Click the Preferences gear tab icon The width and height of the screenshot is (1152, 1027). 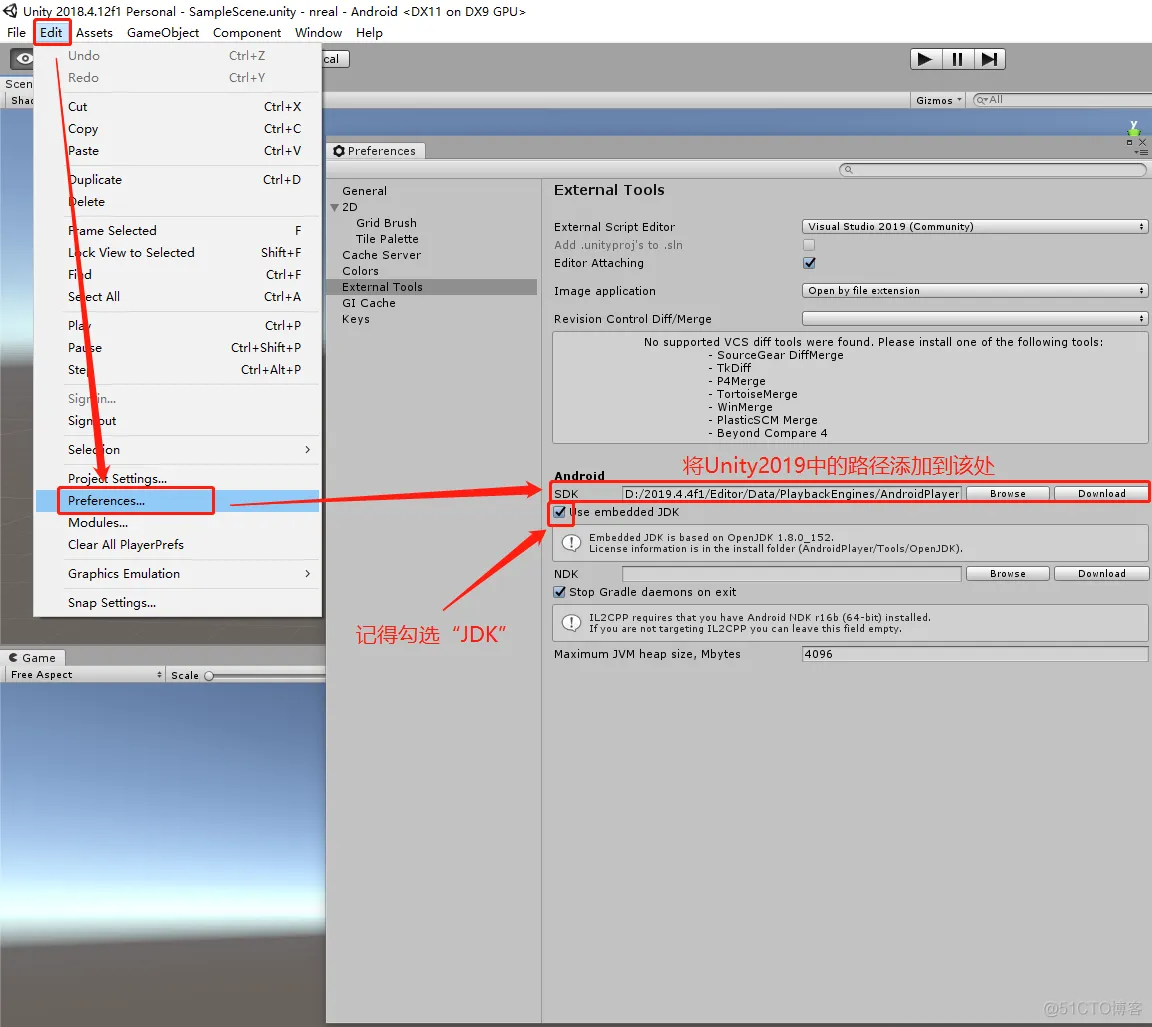339,151
